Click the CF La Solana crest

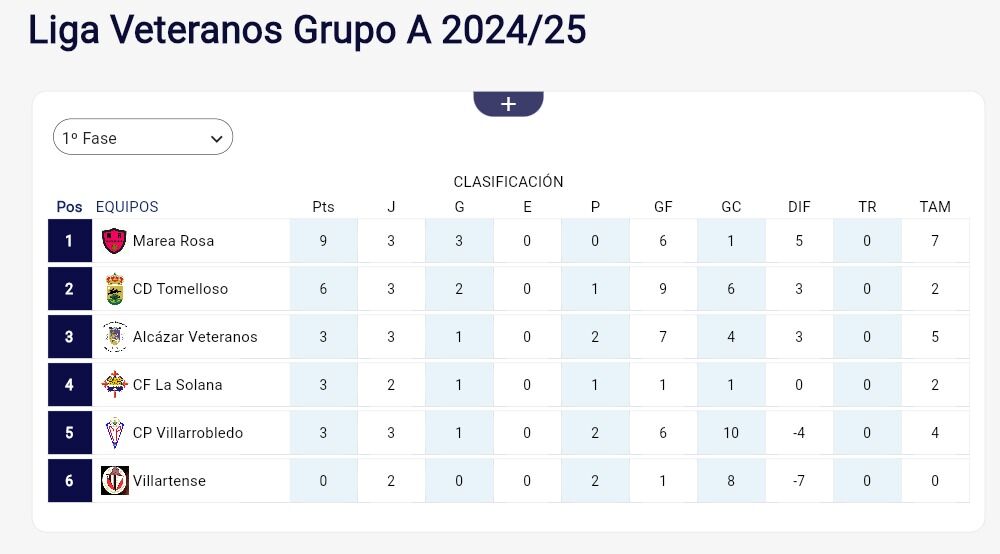[115, 385]
